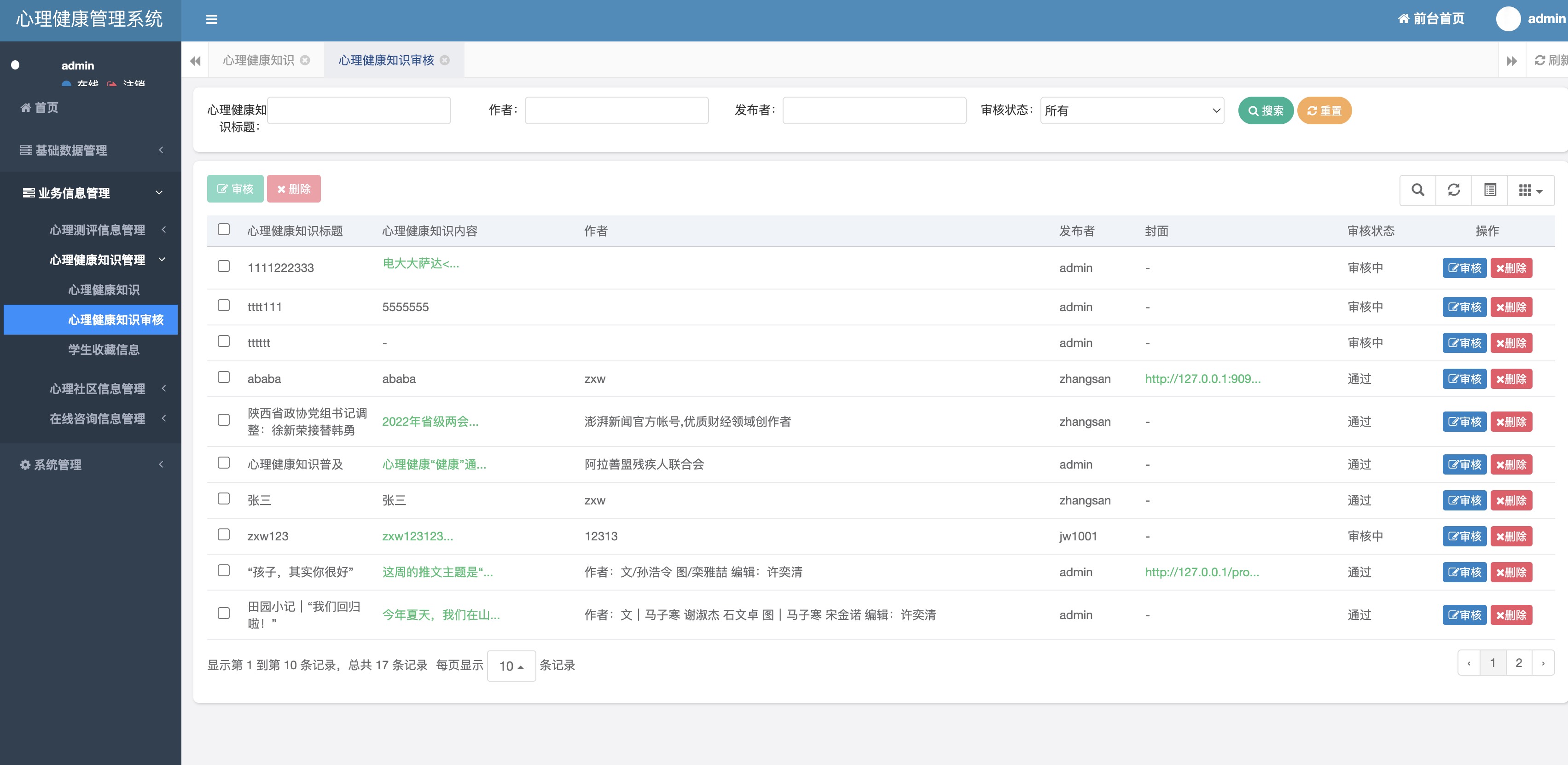This screenshot has height=765, width=1568.
Task: Click the top toolbar 审核 button
Action: coord(235,189)
